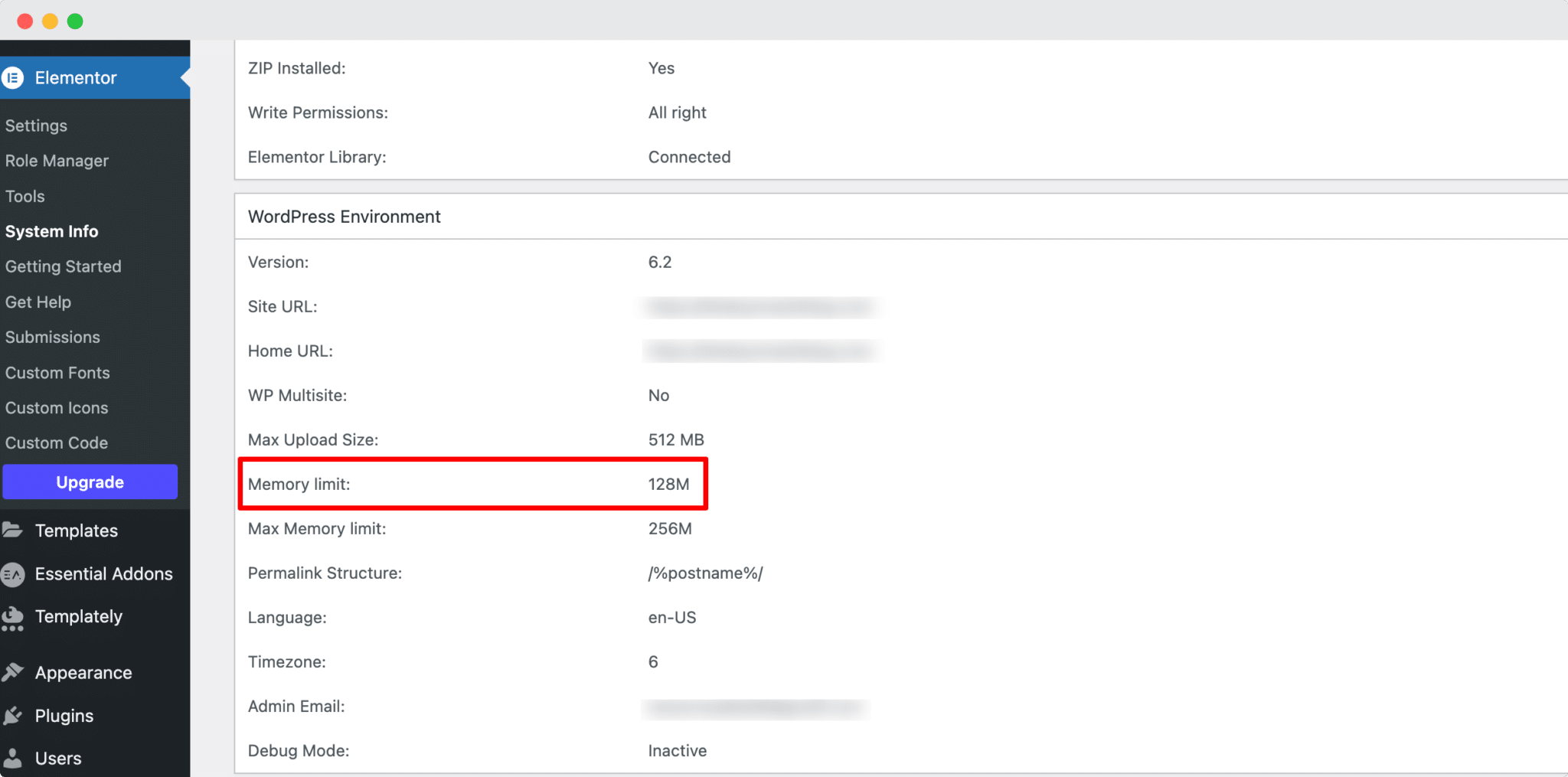The height and width of the screenshot is (777, 1568).
Task: Click the Templates folder icon
Action: (x=13, y=530)
